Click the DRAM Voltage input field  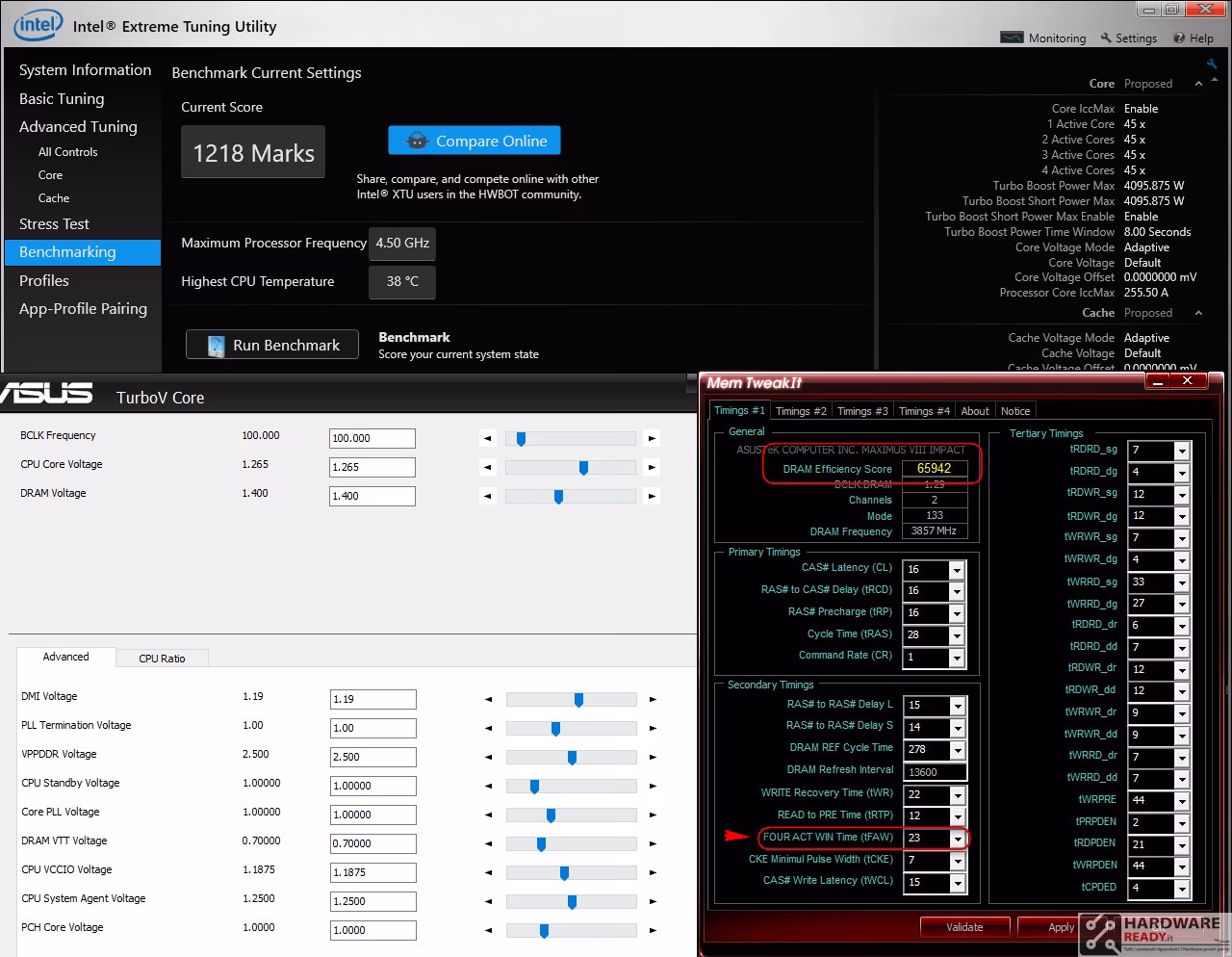point(372,496)
